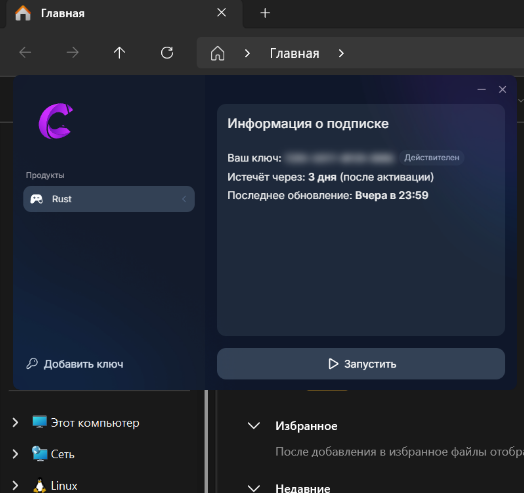Click the gamepad icon next to Rust
This screenshot has width=525, height=493.
[x=36, y=199]
